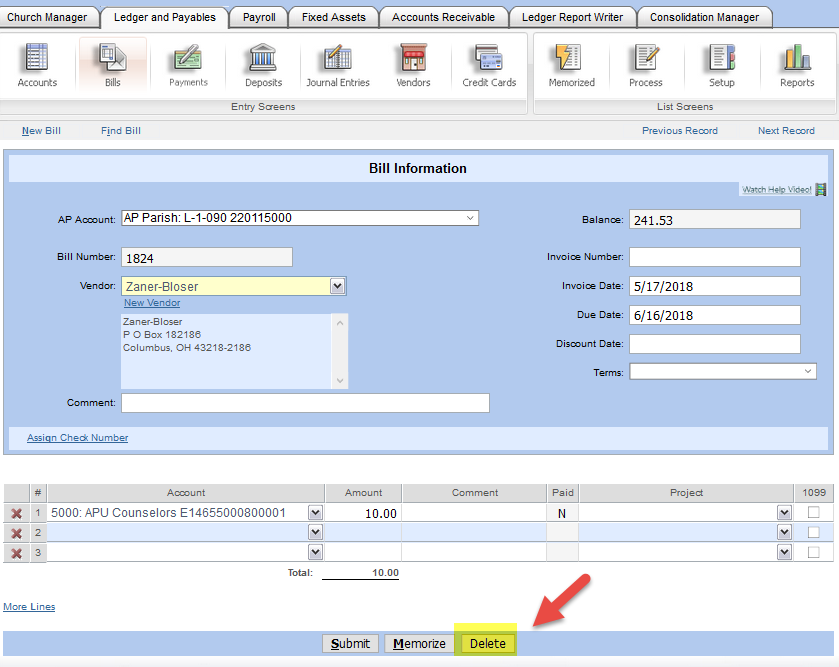This screenshot has width=839, height=667.
Task: Go to the Previous Record
Action: click(x=680, y=131)
